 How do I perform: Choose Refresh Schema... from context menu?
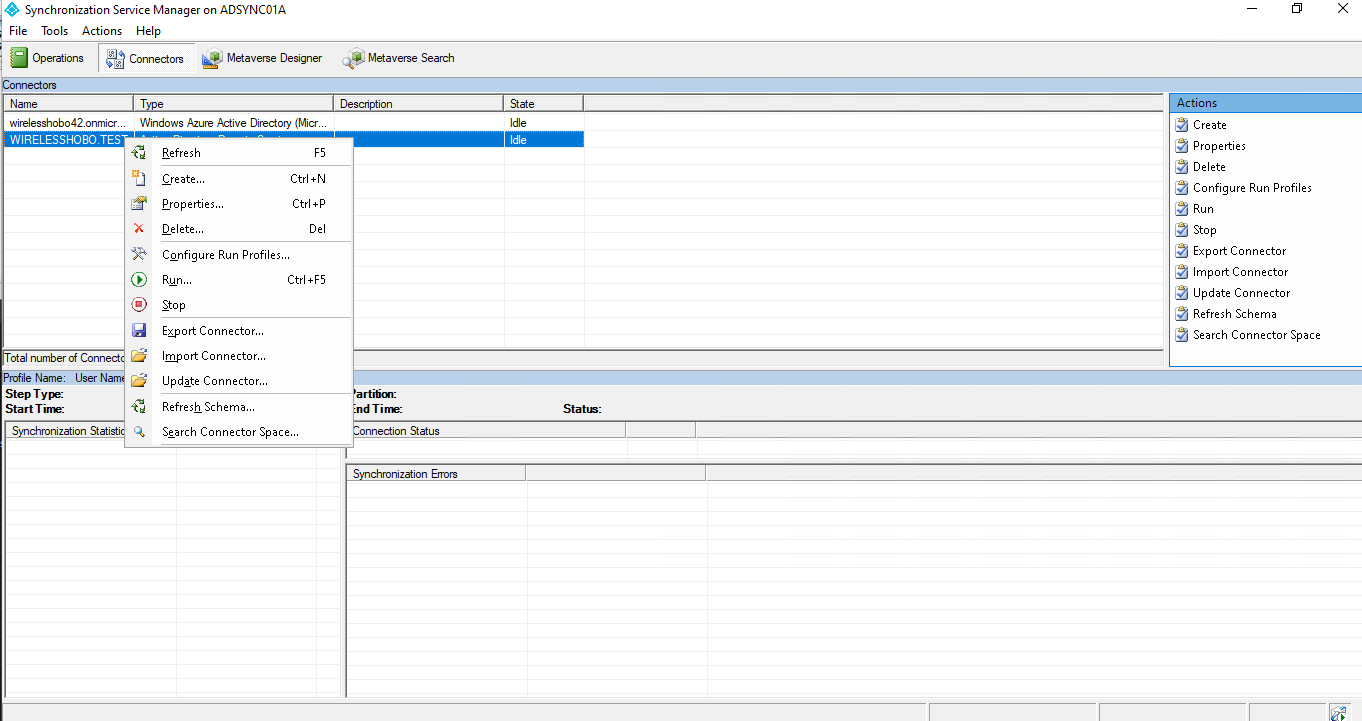(208, 407)
